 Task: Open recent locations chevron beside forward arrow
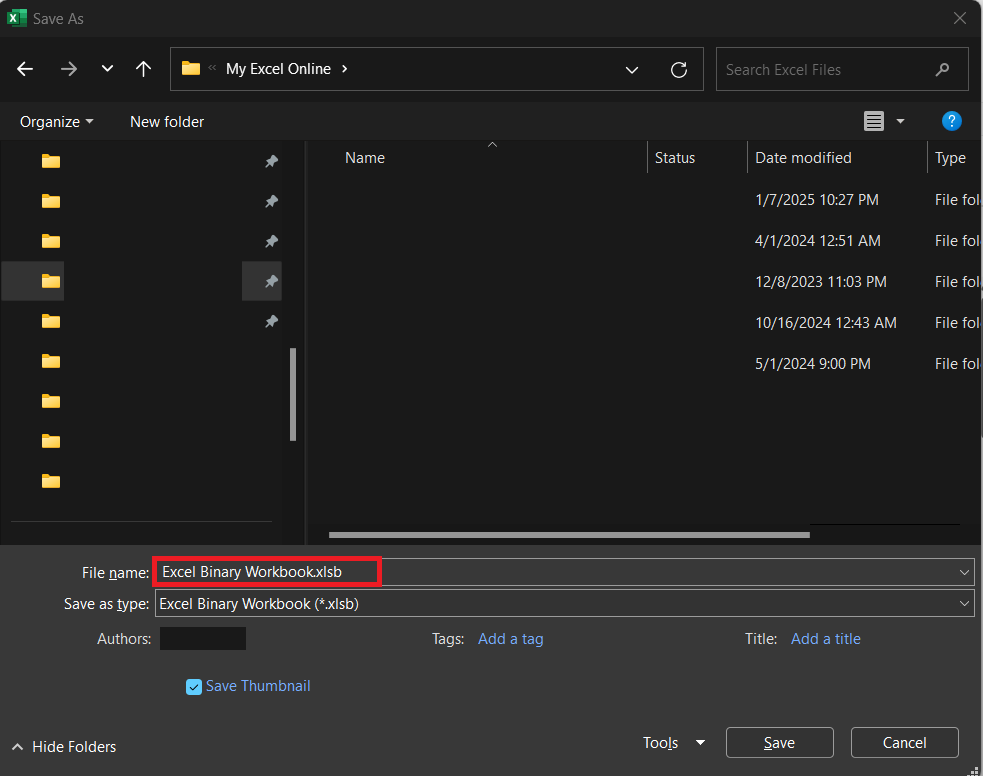coord(107,68)
